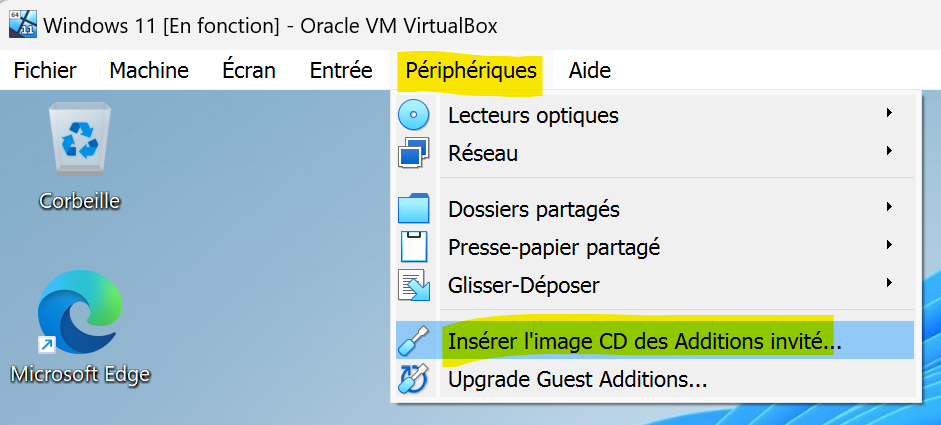Expand the Dossiers partagés submenu arrow
This screenshot has width=941, height=425.
pyautogui.click(x=889, y=207)
